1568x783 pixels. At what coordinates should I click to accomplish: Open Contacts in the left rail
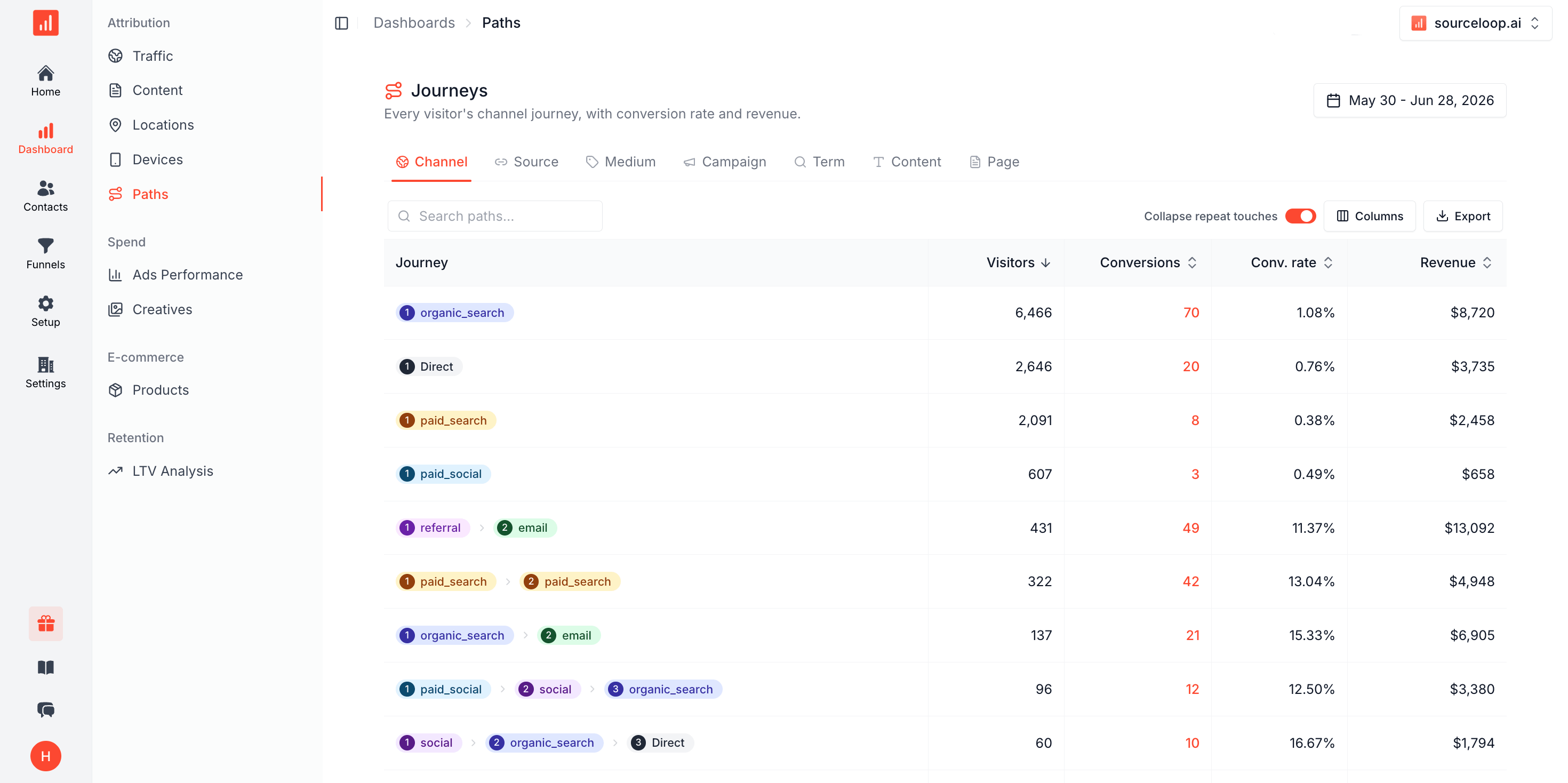(46, 196)
